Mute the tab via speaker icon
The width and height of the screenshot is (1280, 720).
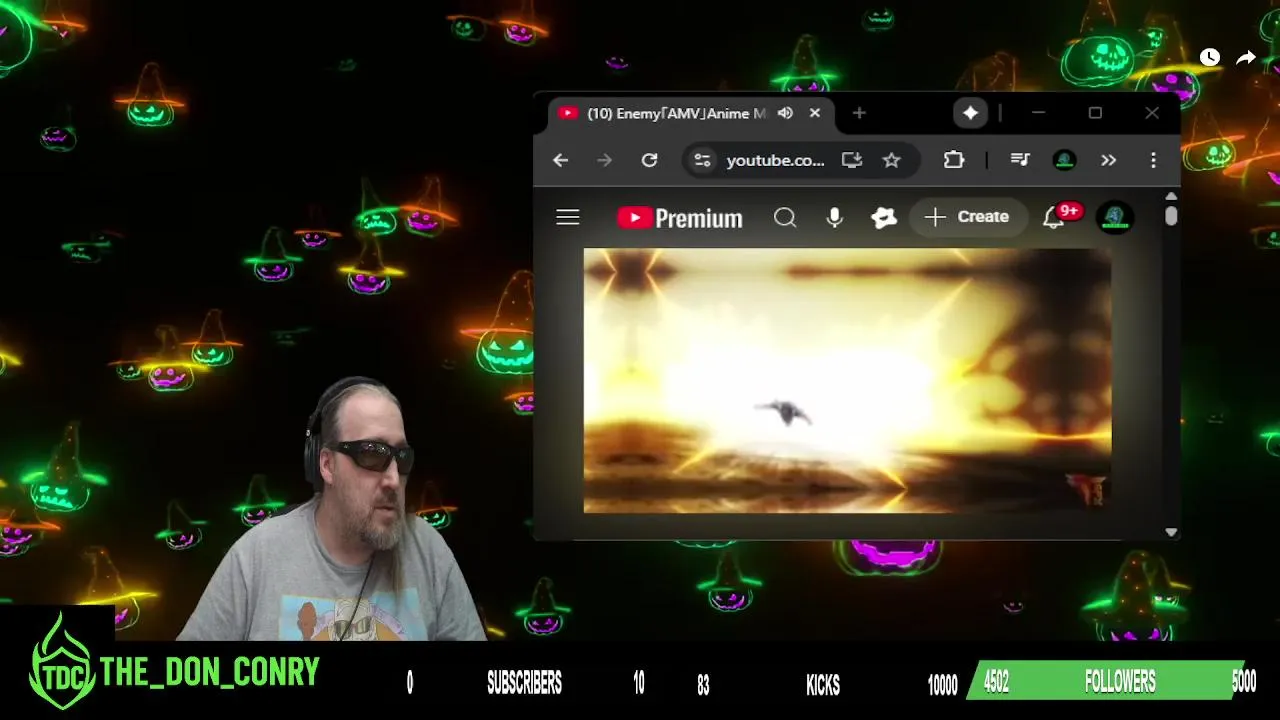[785, 113]
